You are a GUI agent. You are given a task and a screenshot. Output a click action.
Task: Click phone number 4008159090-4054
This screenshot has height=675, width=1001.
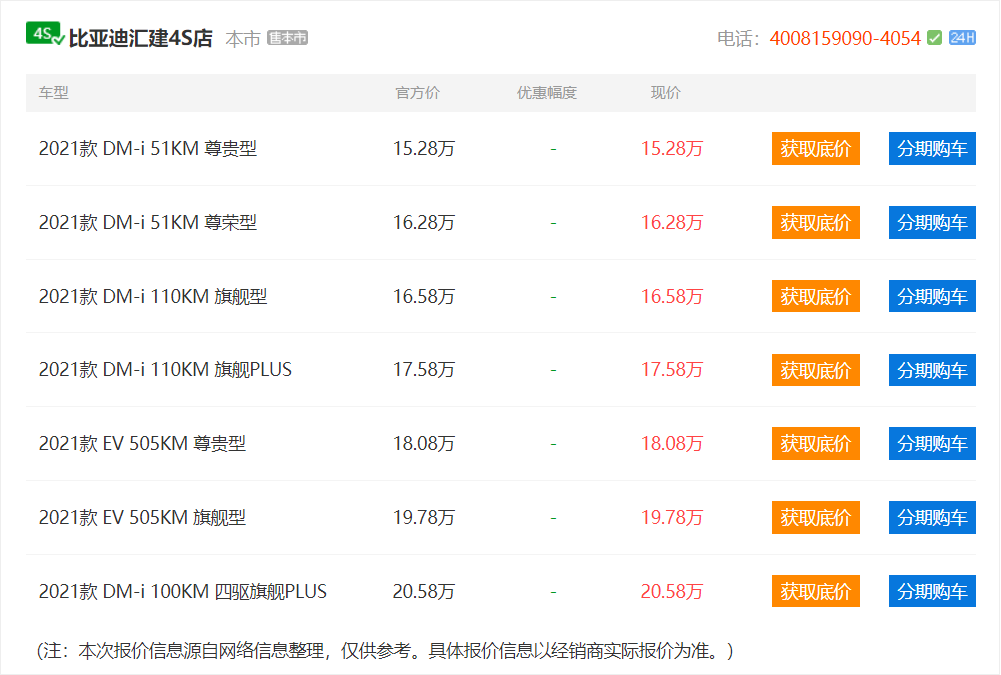845,38
